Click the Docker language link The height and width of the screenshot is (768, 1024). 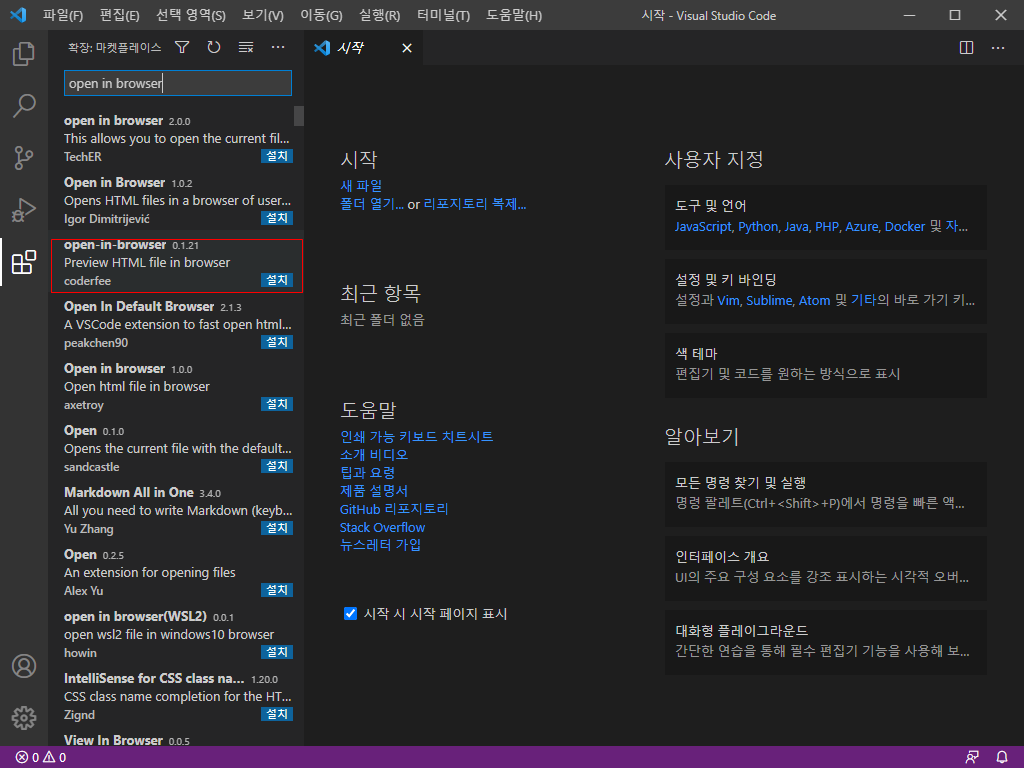[904, 227]
